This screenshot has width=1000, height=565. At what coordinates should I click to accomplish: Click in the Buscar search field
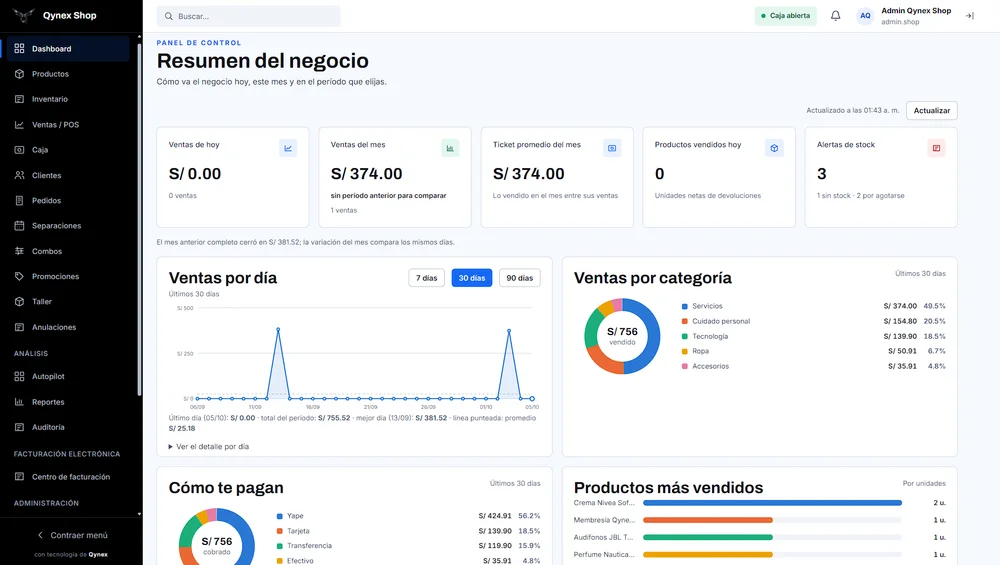pos(249,16)
